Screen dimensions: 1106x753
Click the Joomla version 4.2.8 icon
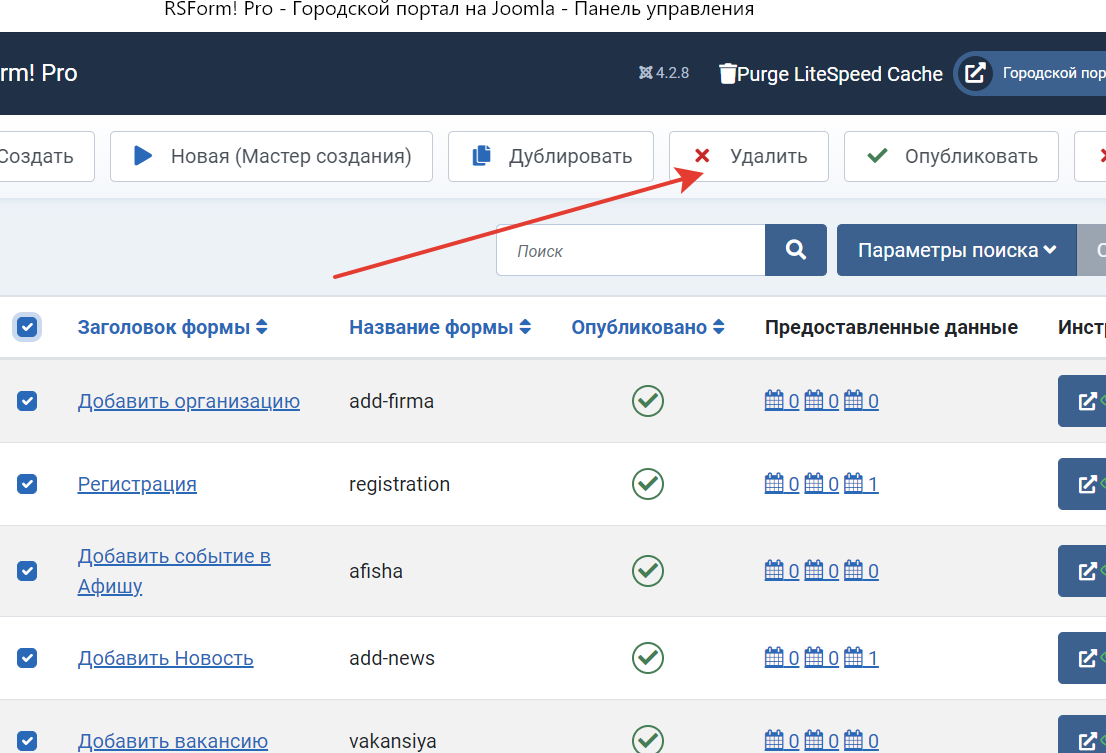[646, 73]
